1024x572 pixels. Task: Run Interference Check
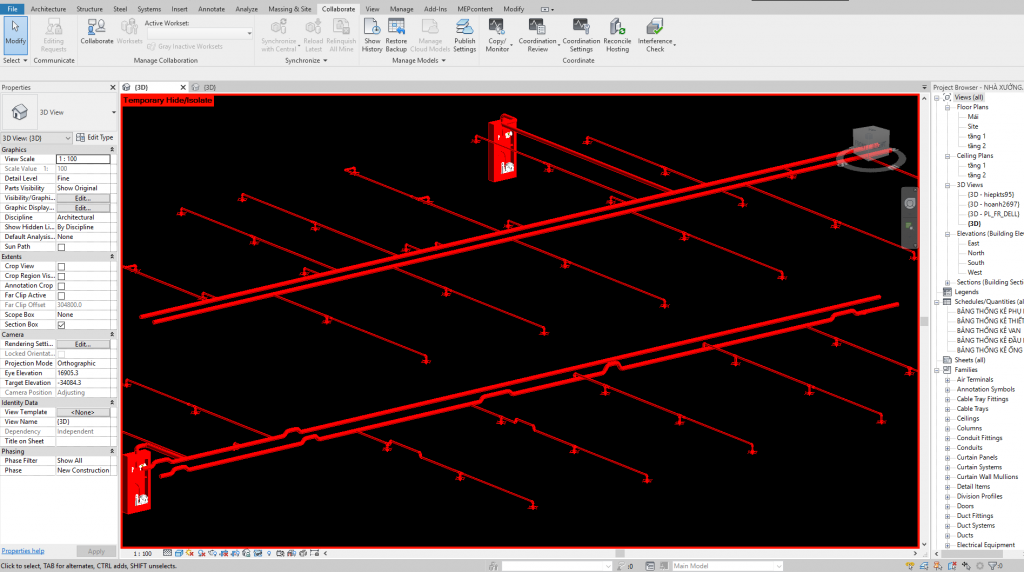click(655, 35)
